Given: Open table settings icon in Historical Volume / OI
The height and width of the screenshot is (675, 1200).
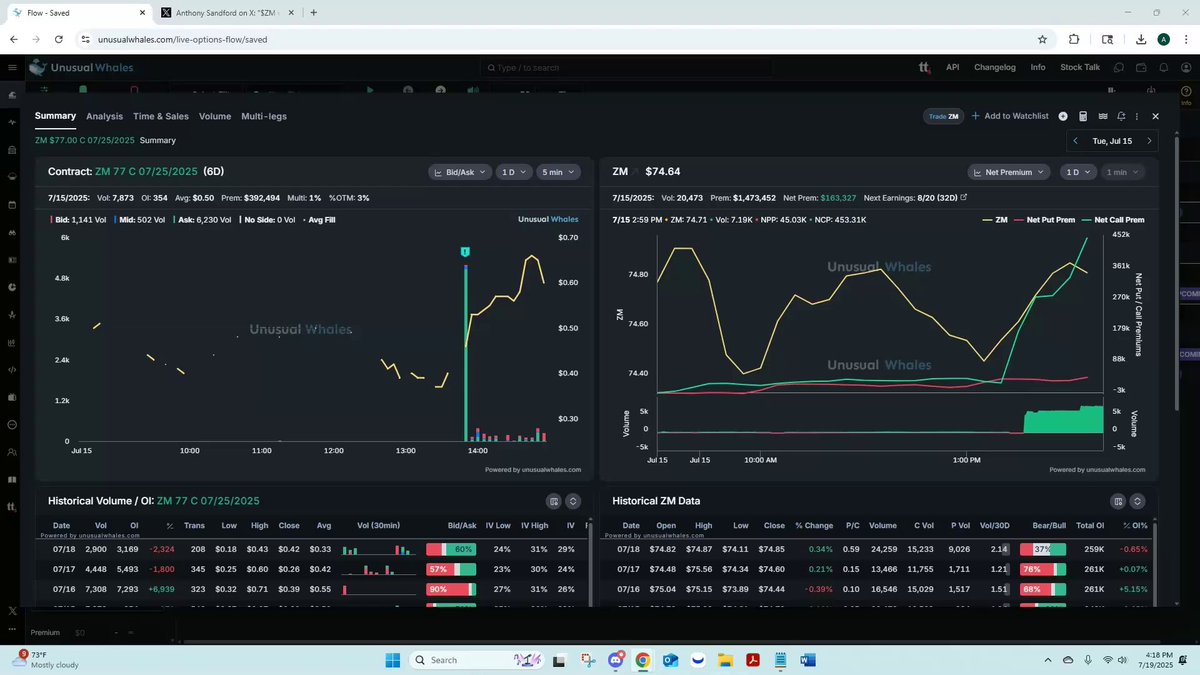Looking at the screenshot, I should [554, 501].
